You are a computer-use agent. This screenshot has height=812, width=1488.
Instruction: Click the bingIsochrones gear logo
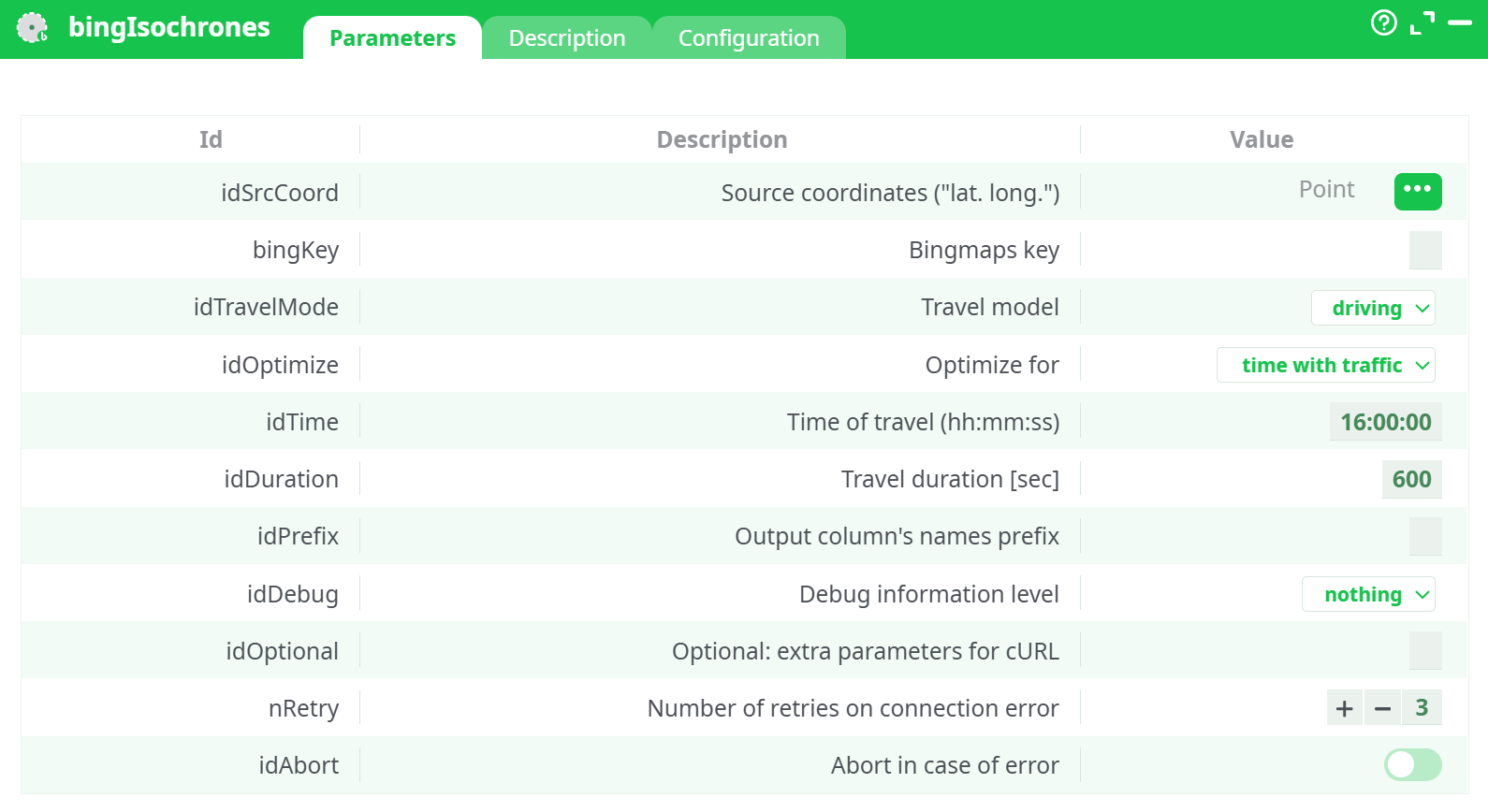tap(33, 28)
